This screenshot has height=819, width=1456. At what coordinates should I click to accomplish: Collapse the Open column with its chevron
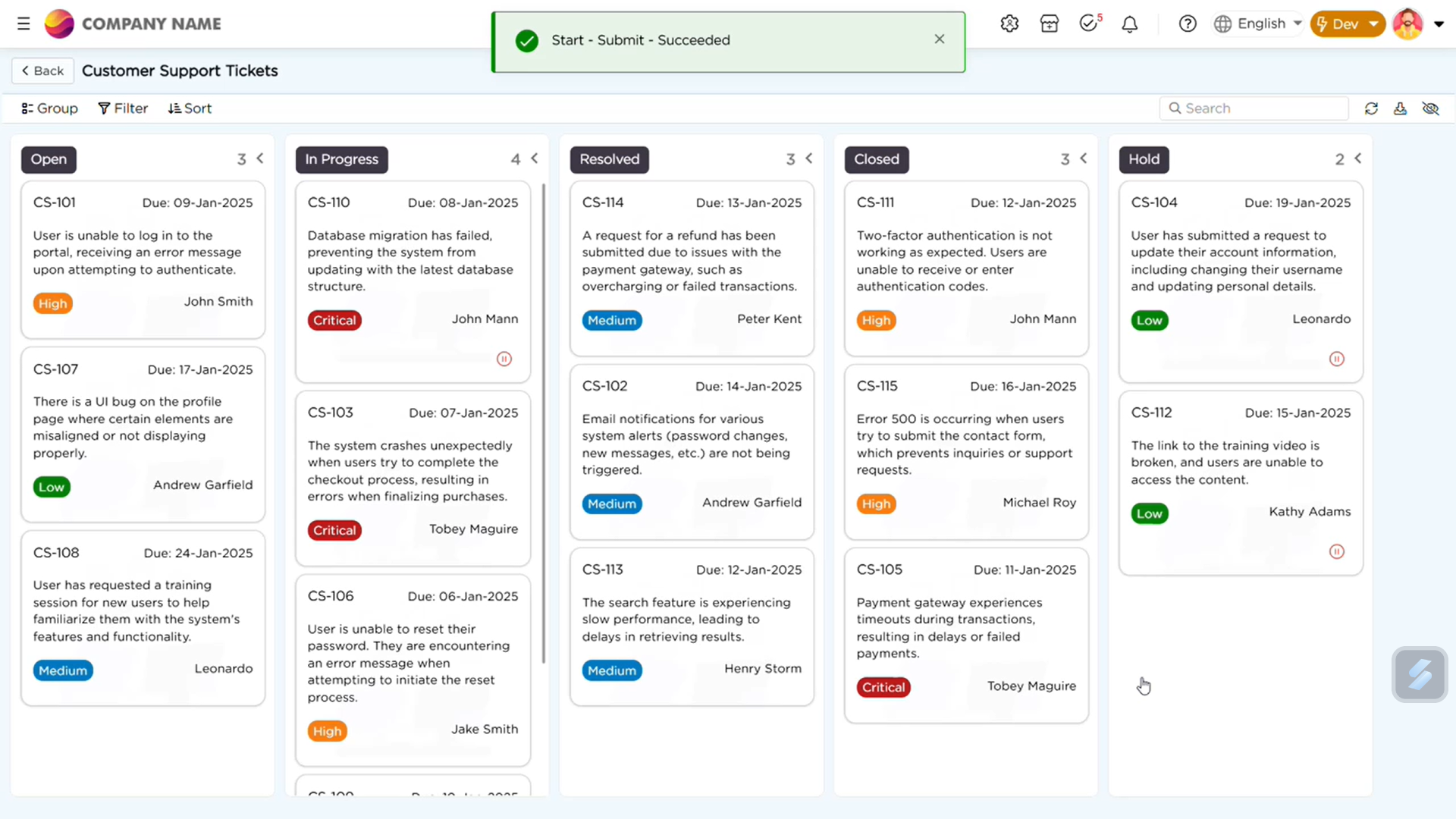259,158
